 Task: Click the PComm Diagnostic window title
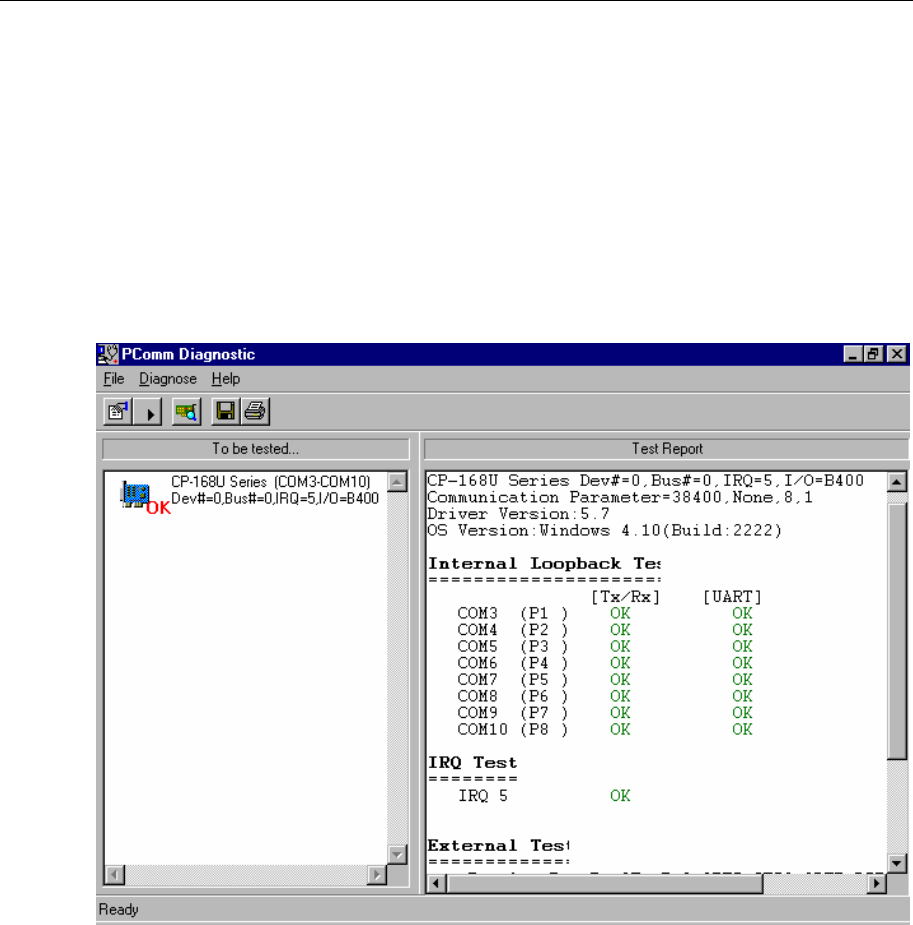pyautogui.click(x=188, y=354)
